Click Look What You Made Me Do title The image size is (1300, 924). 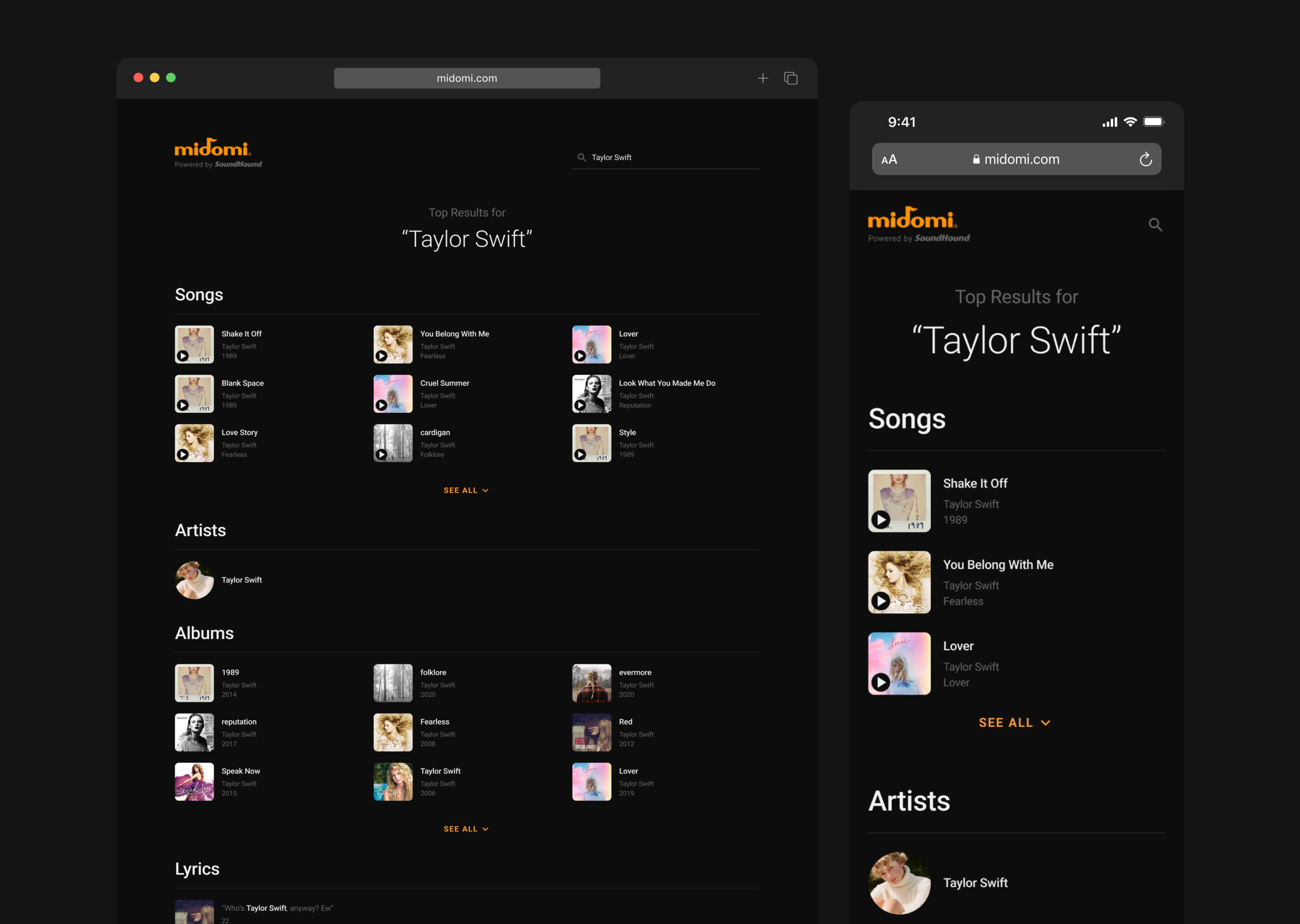[x=667, y=383]
